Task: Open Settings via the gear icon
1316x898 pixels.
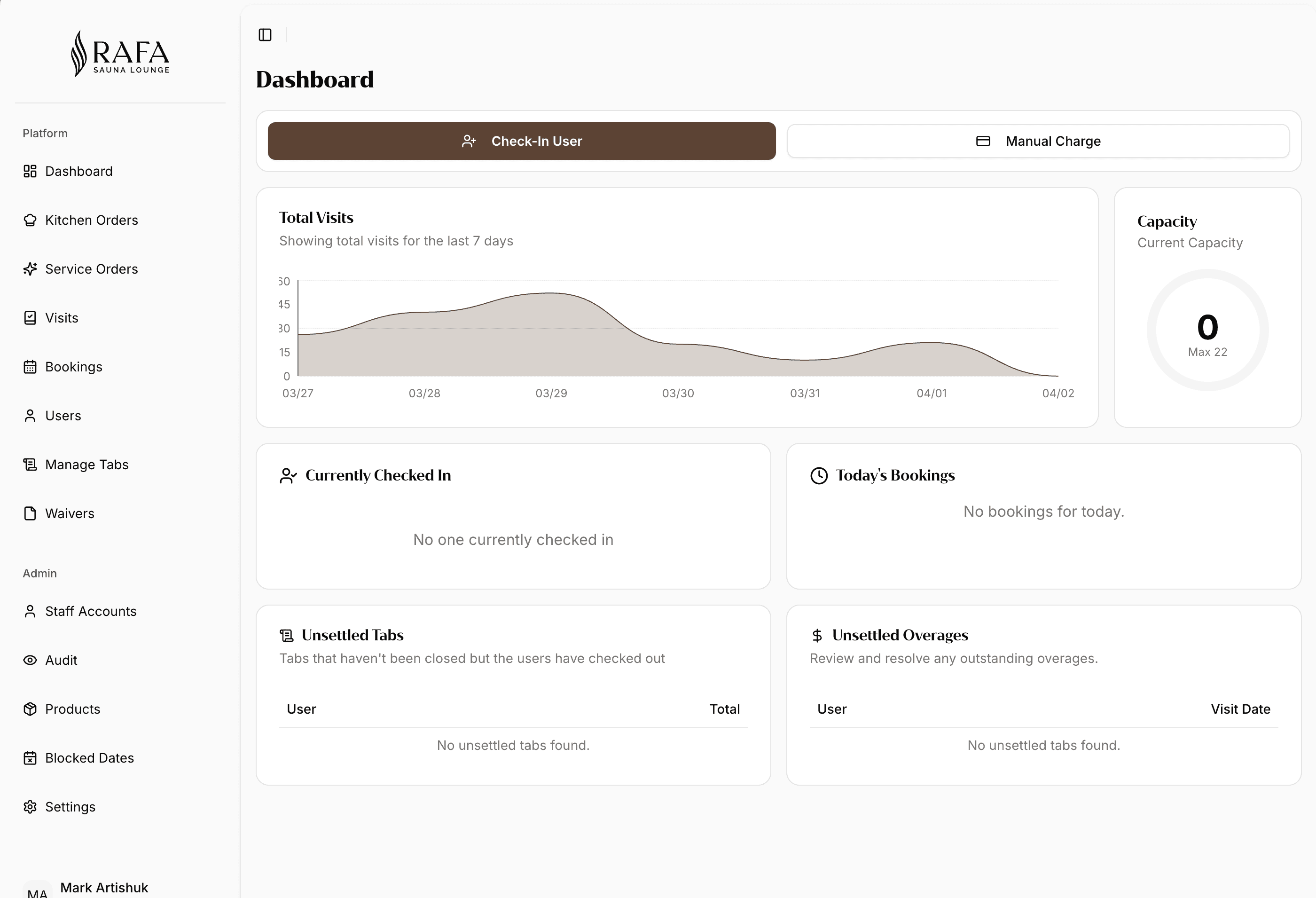Action: tap(30, 806)
